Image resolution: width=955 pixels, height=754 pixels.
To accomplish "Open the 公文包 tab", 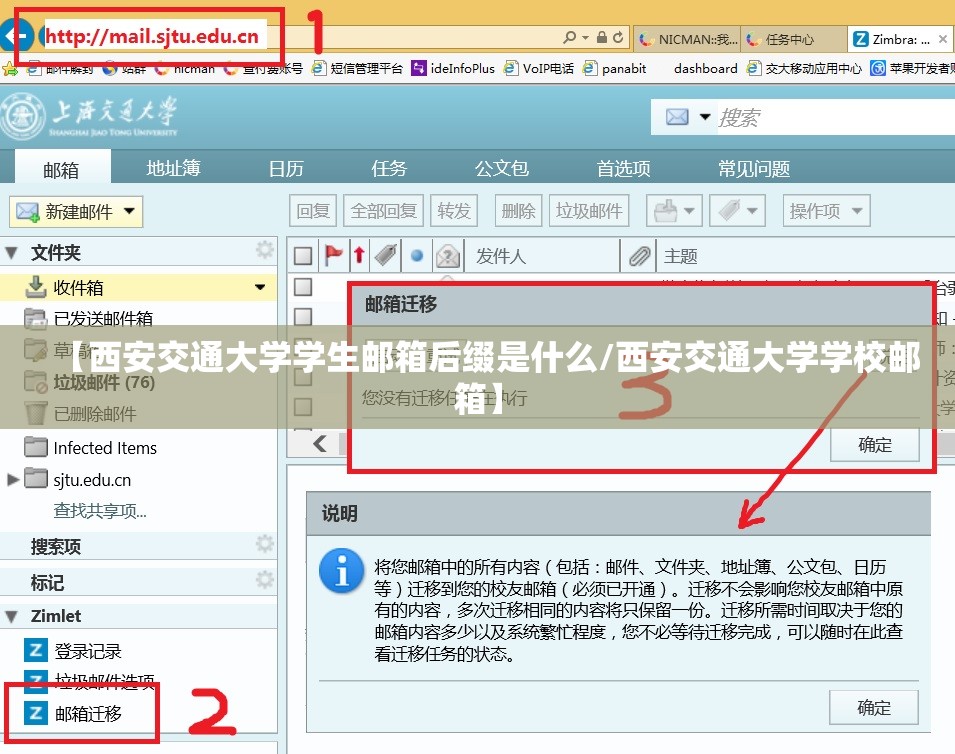I will (502, 168).
